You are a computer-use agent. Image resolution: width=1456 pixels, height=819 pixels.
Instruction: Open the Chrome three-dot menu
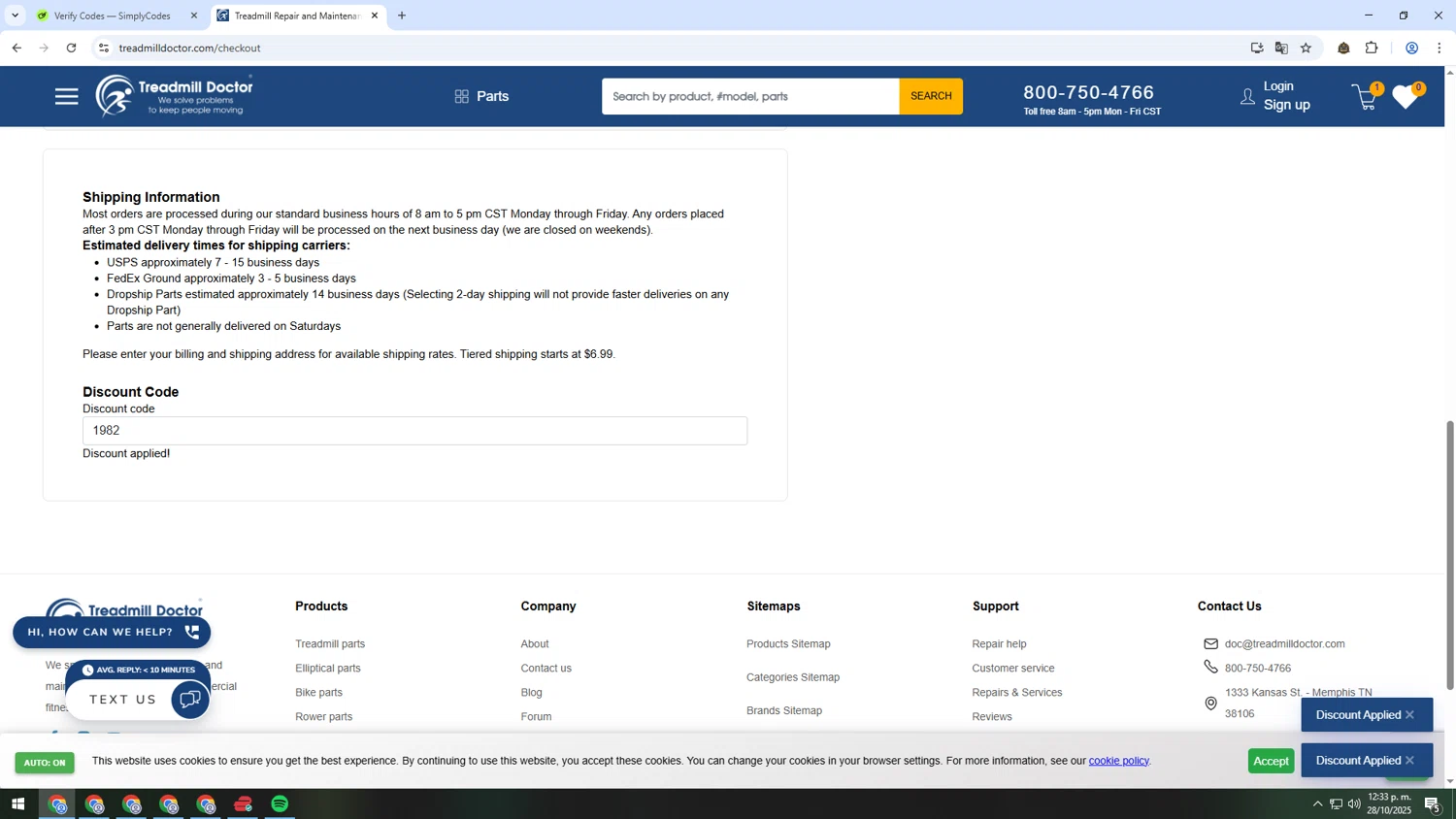pos(1439,48)
